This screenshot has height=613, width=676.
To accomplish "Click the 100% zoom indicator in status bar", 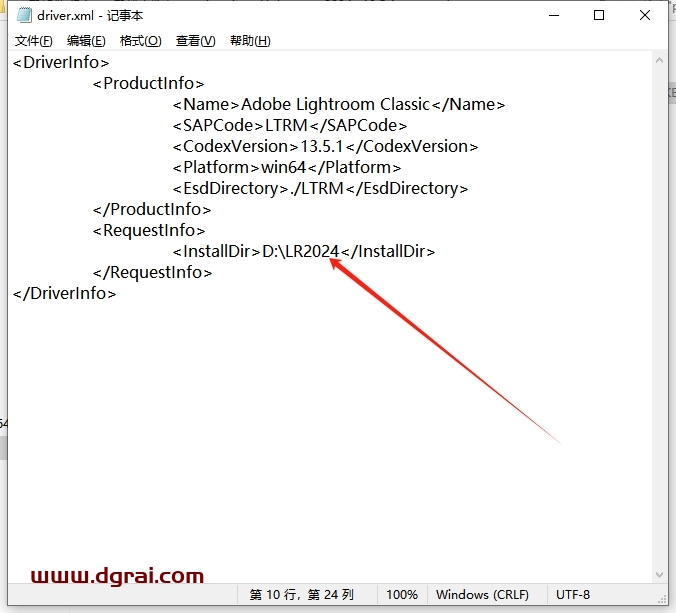I will pos(402,595).
